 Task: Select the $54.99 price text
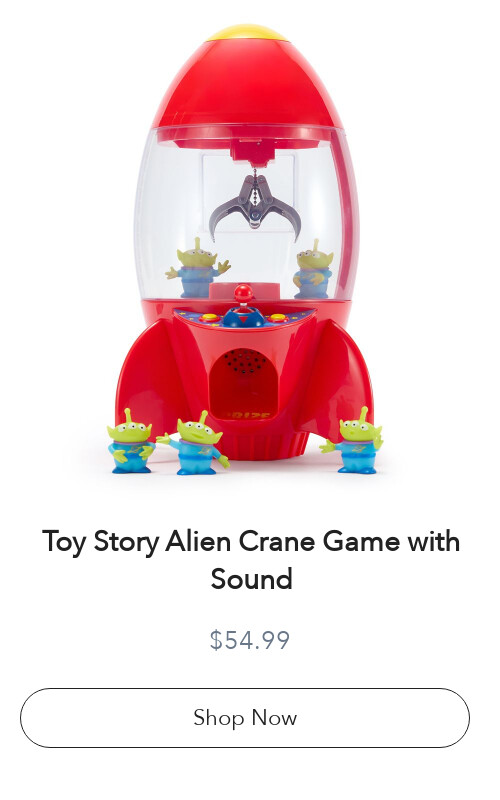click(x=250, y=640)
